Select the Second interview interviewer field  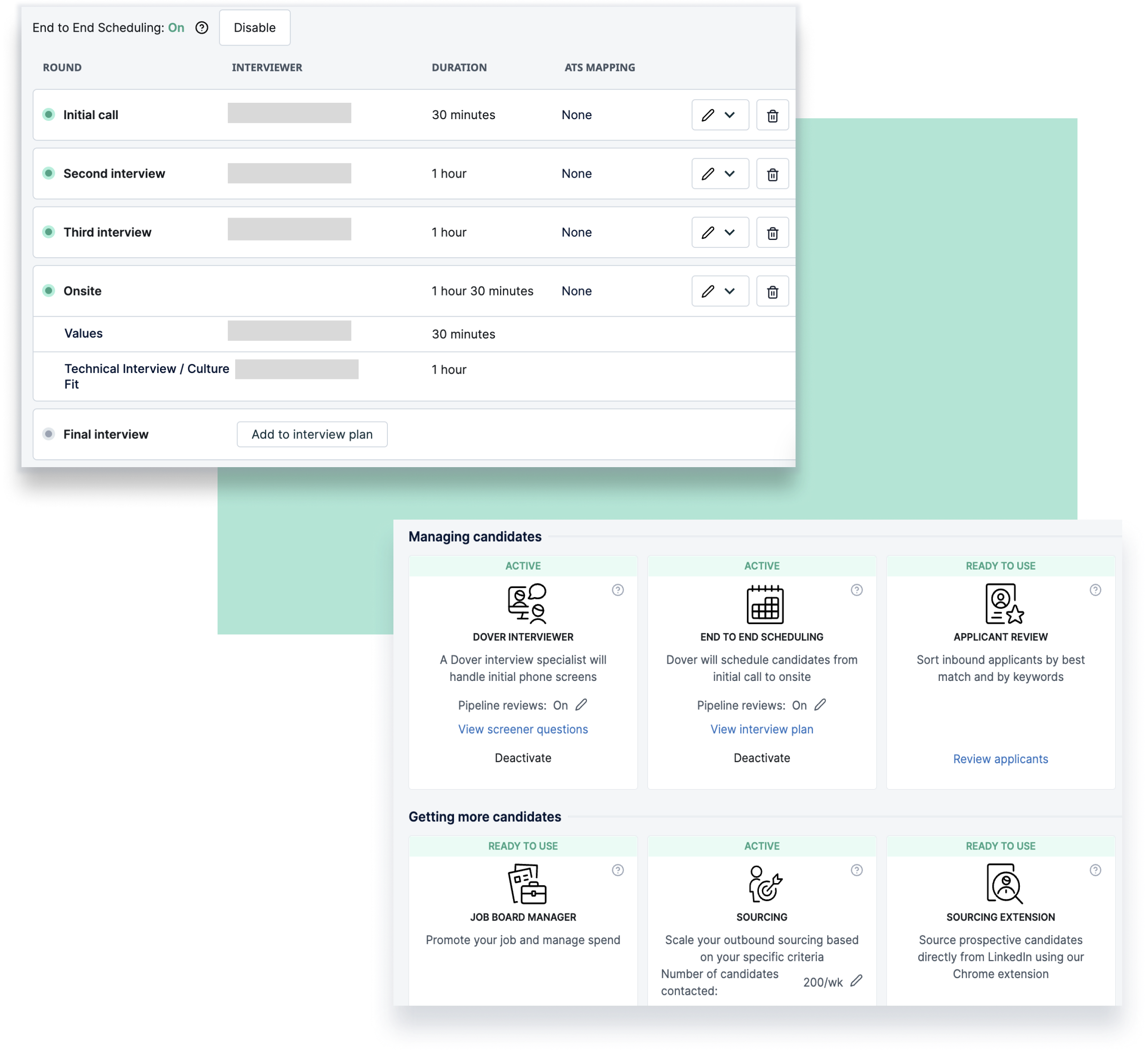(289, 173)
